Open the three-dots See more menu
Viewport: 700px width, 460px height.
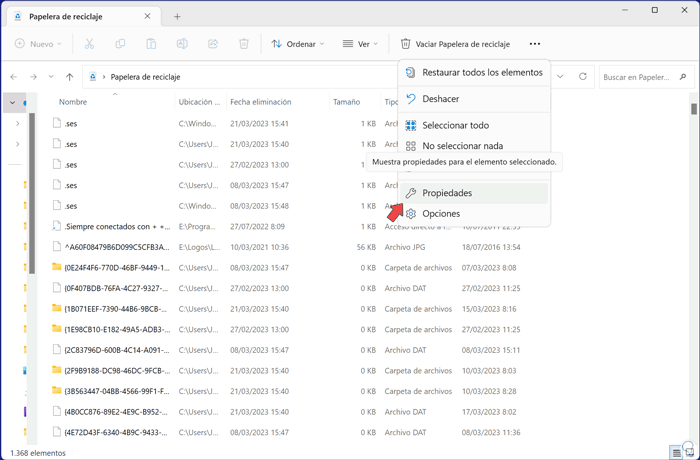535,44
